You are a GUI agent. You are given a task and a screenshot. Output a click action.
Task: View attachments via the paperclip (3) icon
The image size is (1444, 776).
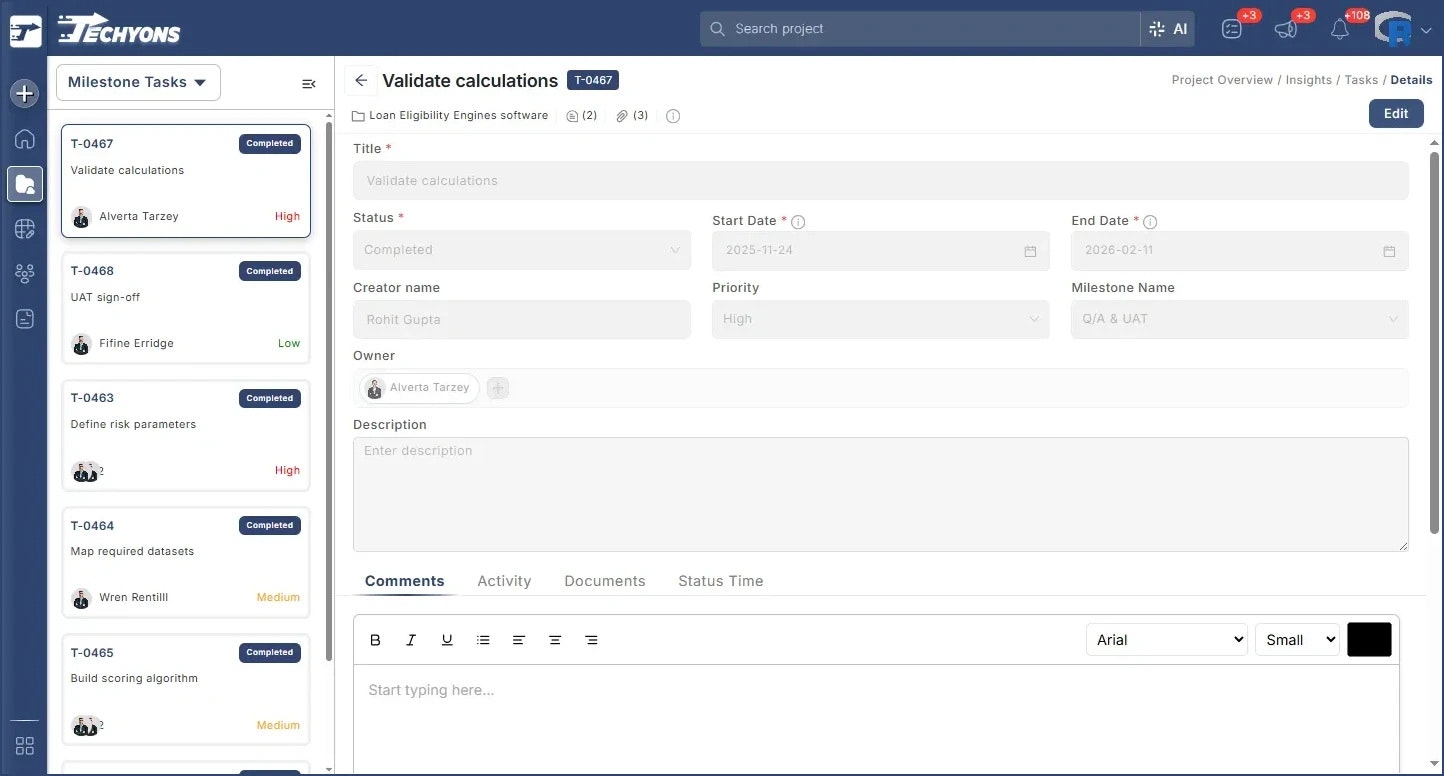(630, 115)
